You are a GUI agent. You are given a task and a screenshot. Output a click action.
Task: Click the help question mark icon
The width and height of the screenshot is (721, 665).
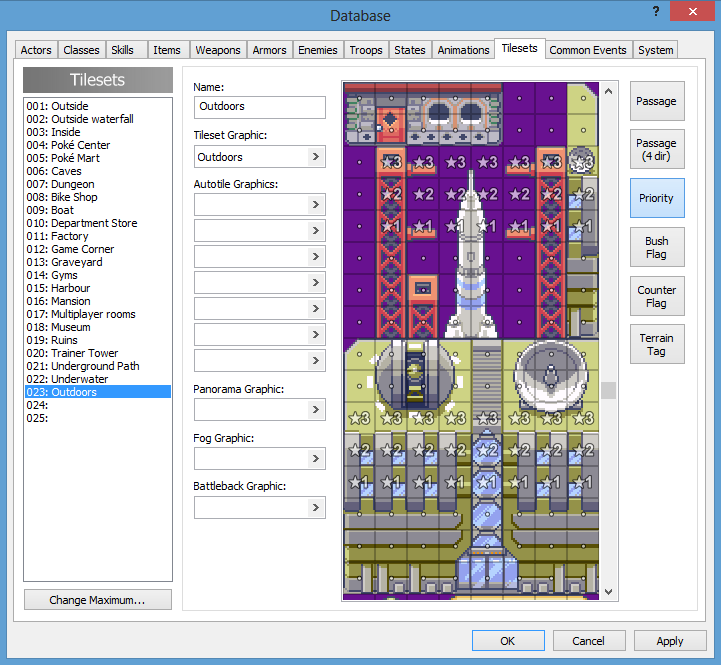click(x=656, y=11)
